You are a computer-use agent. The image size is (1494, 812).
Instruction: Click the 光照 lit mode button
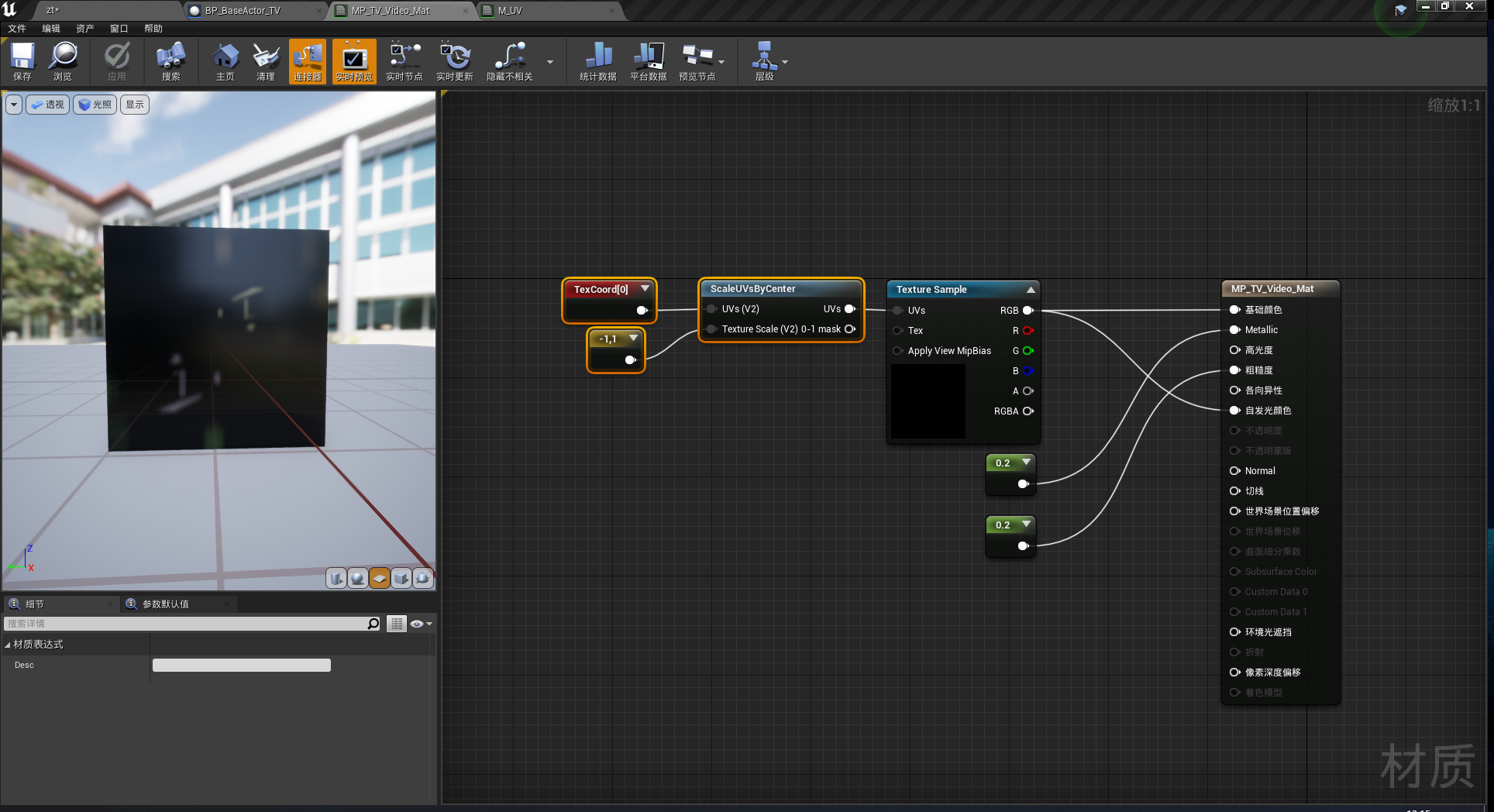(95, 105)
